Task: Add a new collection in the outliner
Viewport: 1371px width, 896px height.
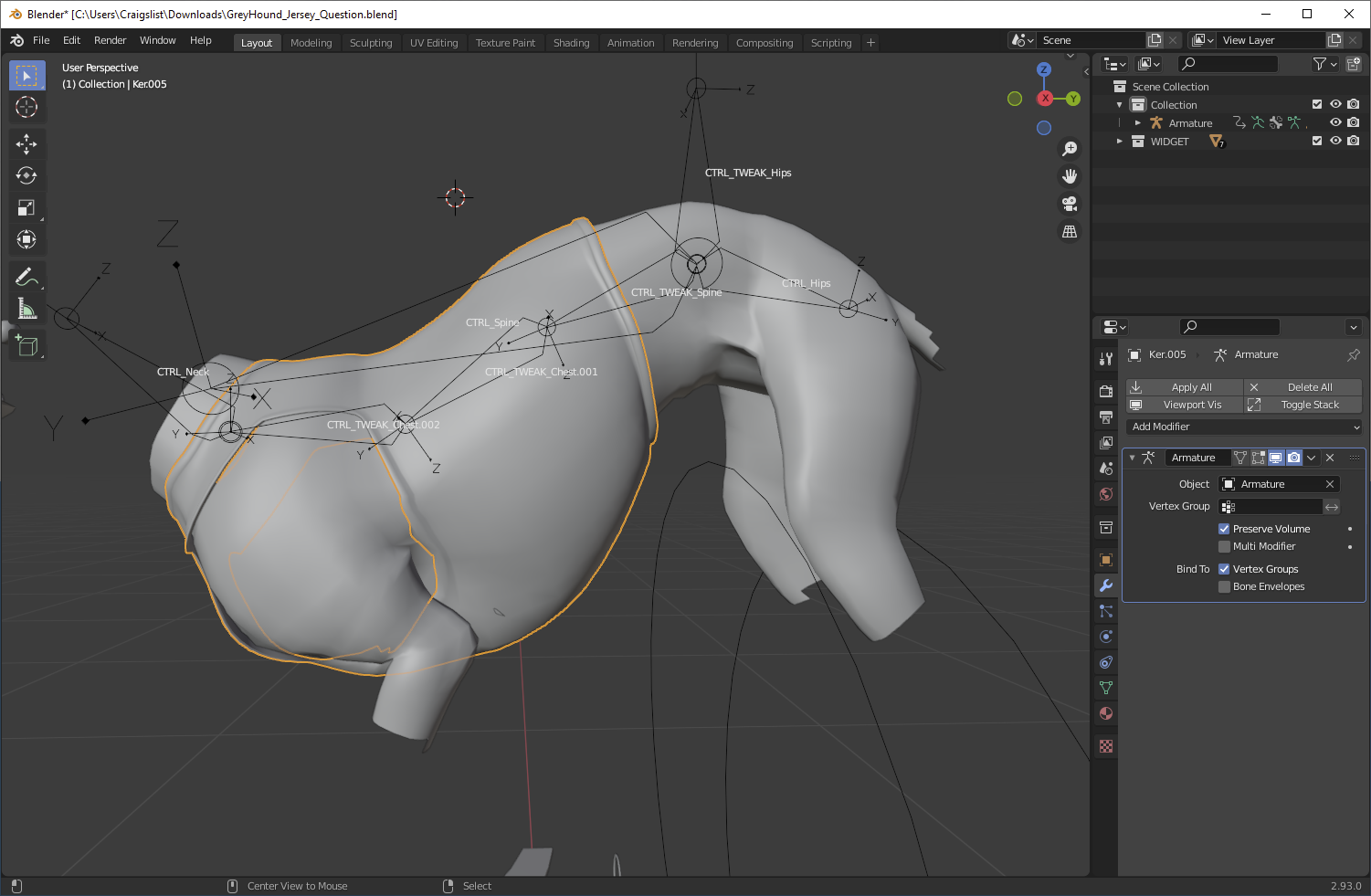Action: pyautogui.click(x=1354, y=64)
